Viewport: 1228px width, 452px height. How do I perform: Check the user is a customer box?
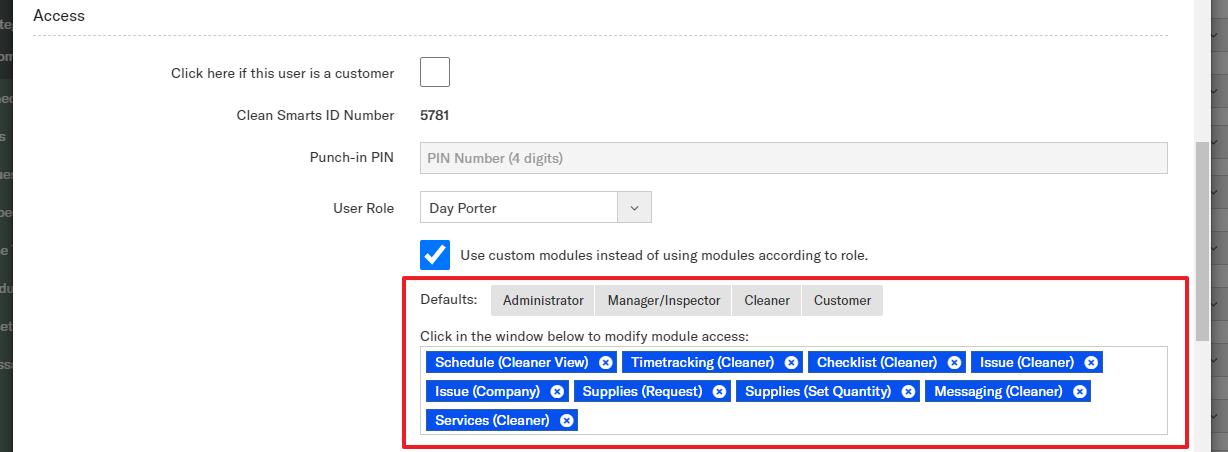click(x=435, y=73)
